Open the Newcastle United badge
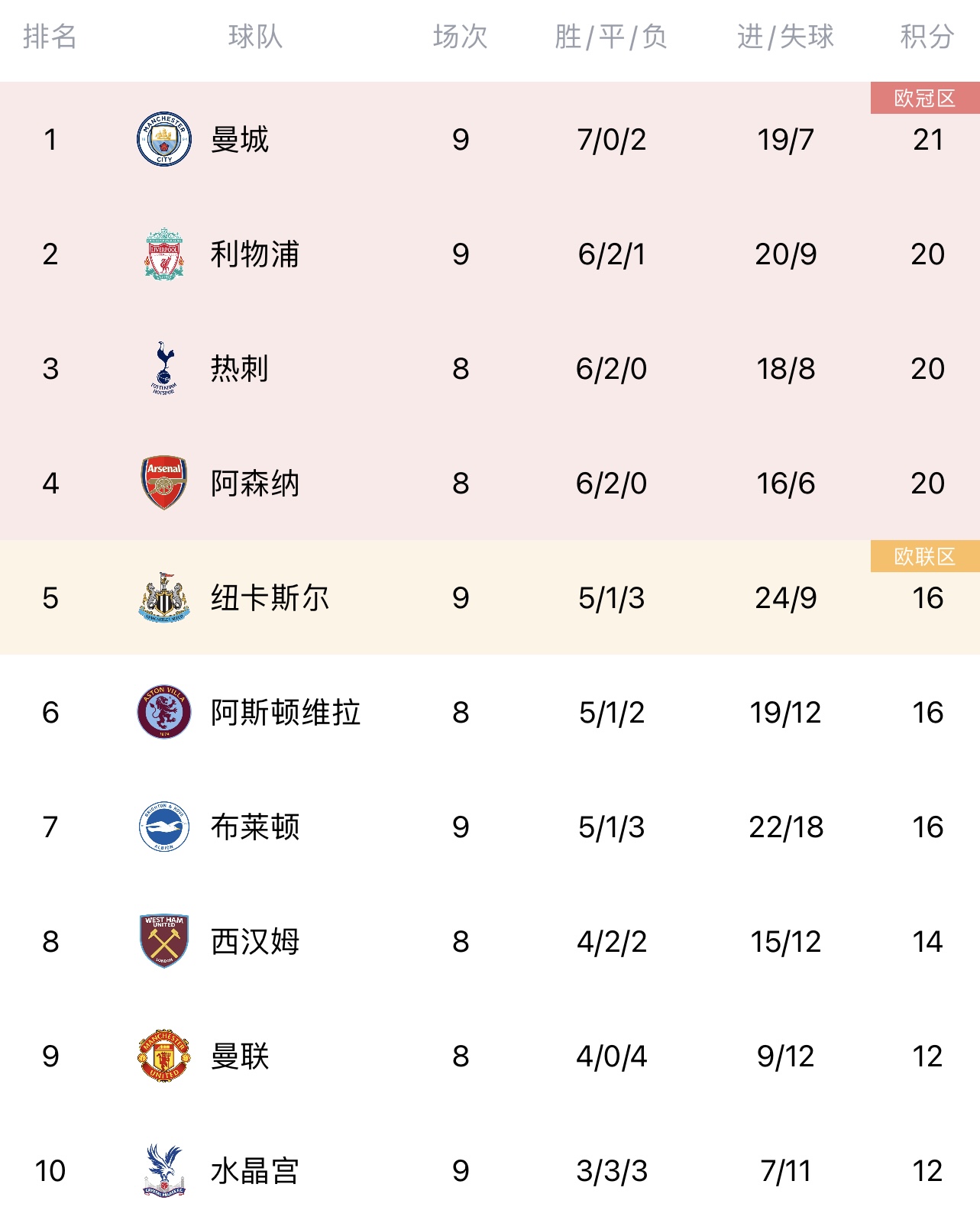The width and height of the screenshot is (980, 1223). 163,597
